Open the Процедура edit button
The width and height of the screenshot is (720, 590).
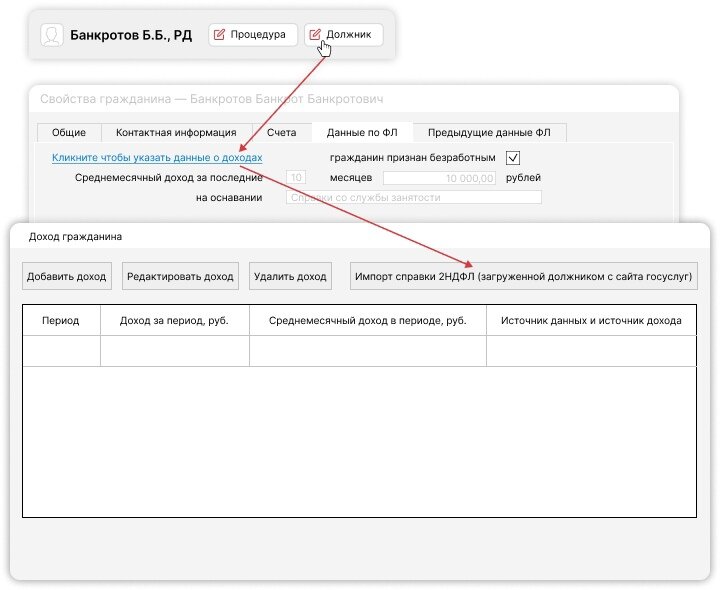click(x=253, y=35)
